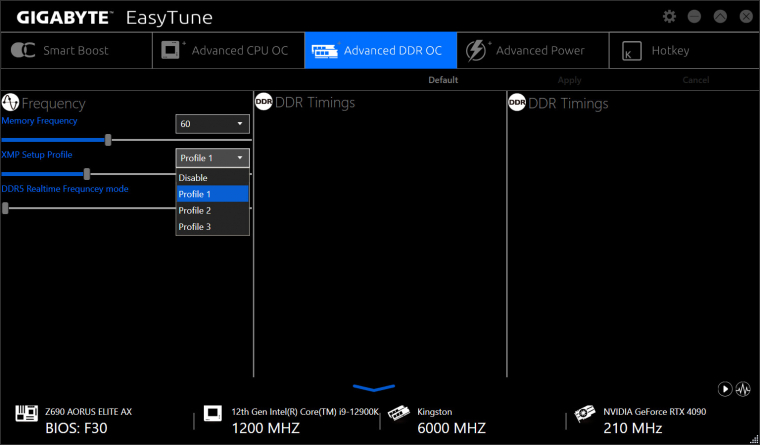The image size is (760, 445).
Task: Click the lightning bolt icon on Advanced Power
Action: 477,50
